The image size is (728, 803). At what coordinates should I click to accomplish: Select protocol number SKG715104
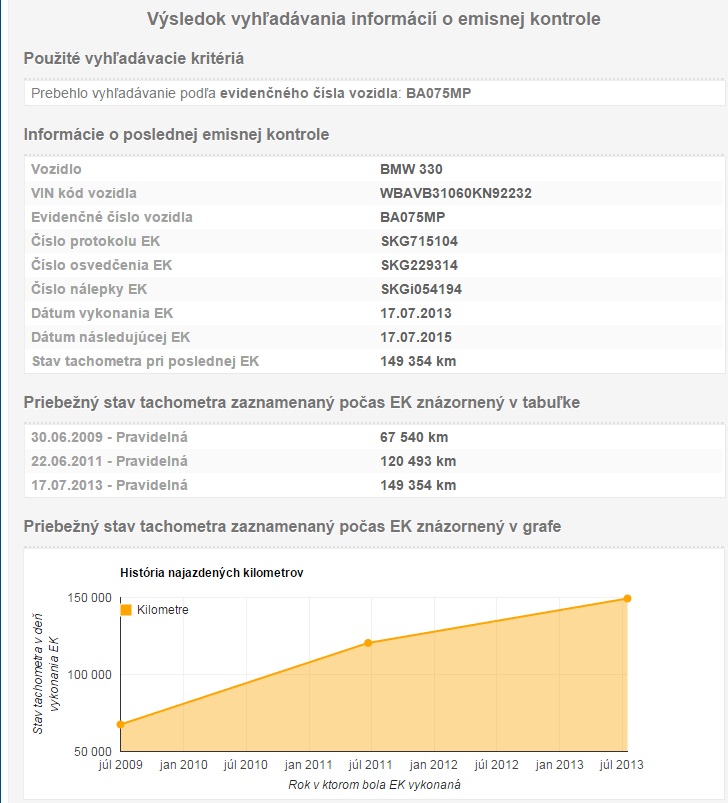point(419,241)
